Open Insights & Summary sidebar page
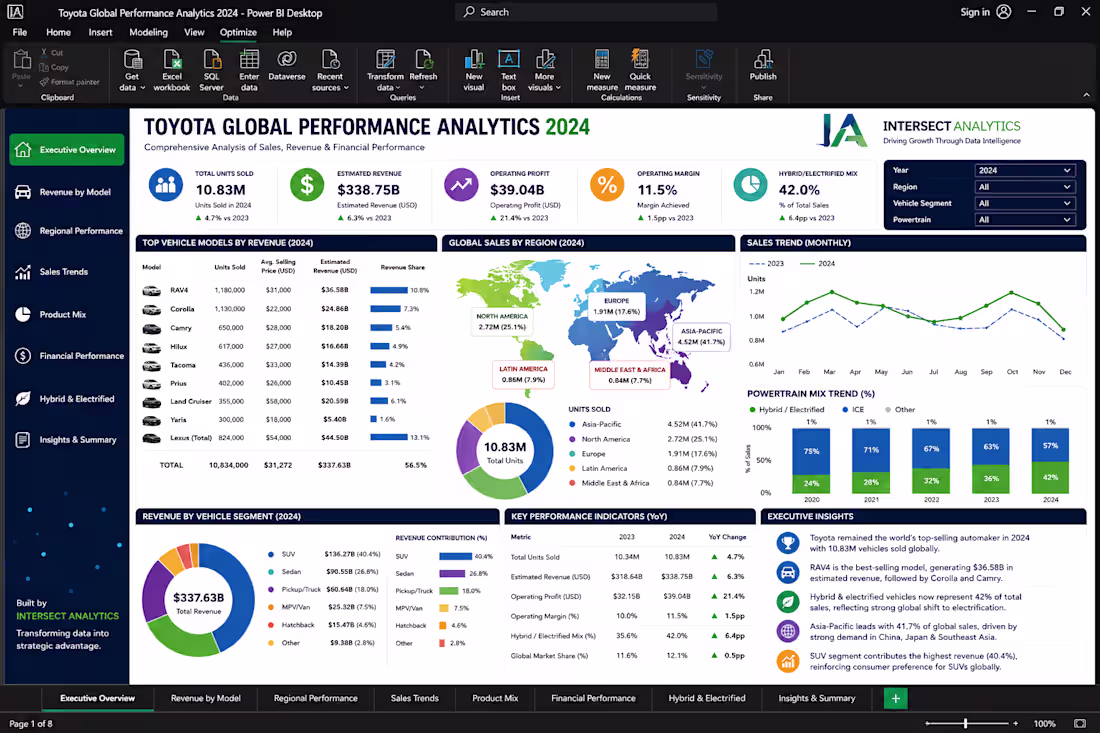The height and width of the screenshot is (733, 1100). 67,440
